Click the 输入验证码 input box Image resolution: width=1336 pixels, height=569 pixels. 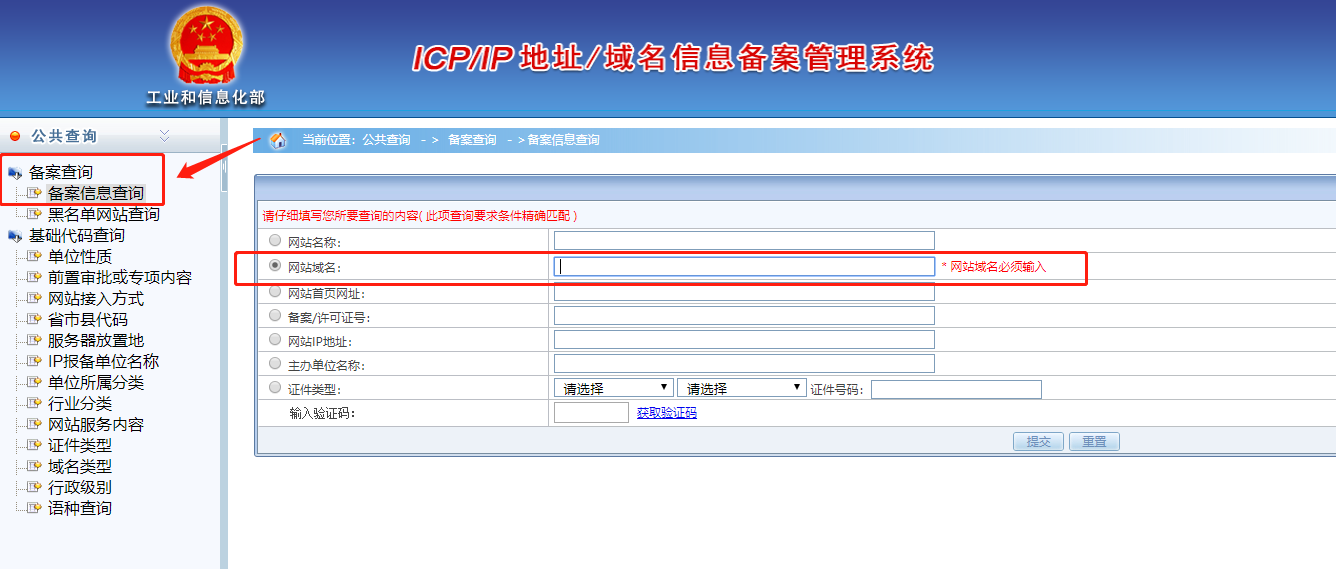[591, 412]
